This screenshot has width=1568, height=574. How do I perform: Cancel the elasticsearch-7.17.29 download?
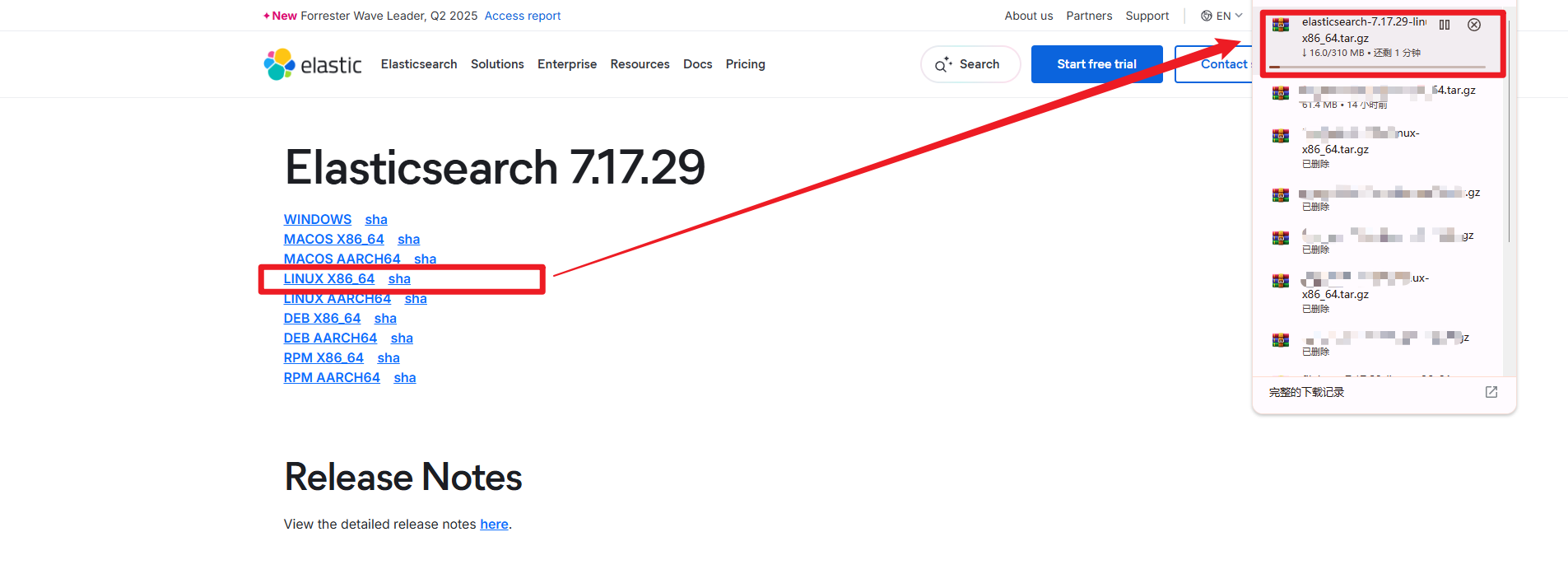[1474, 25]
